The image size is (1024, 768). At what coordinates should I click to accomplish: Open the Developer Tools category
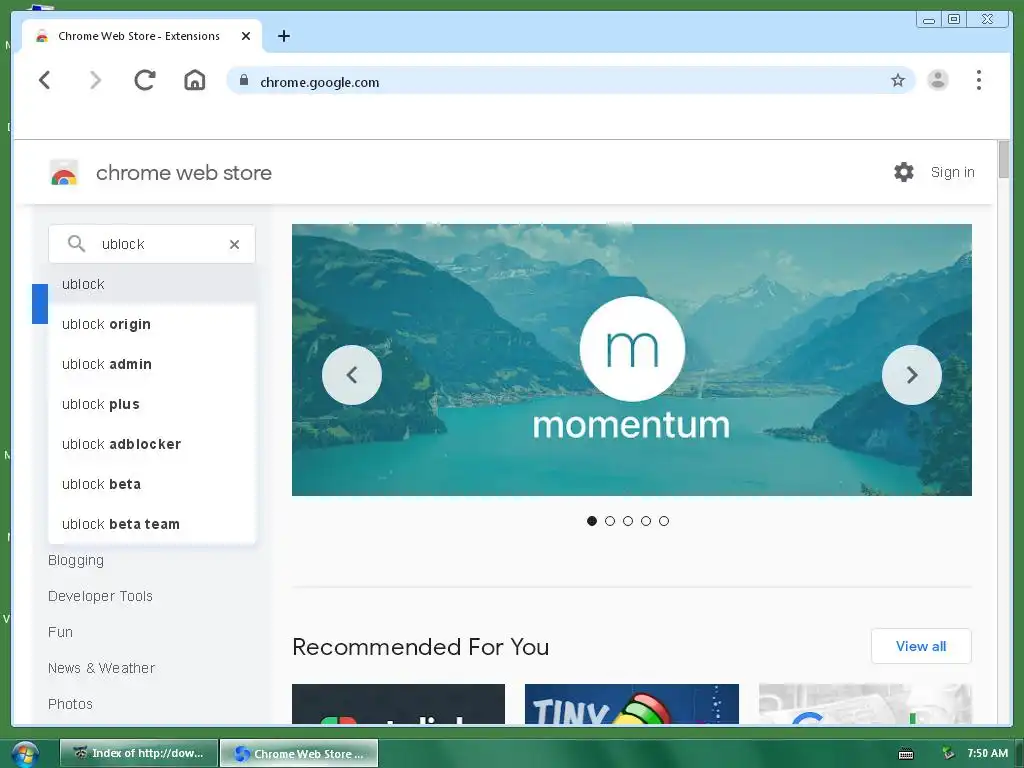click(100, 596)
